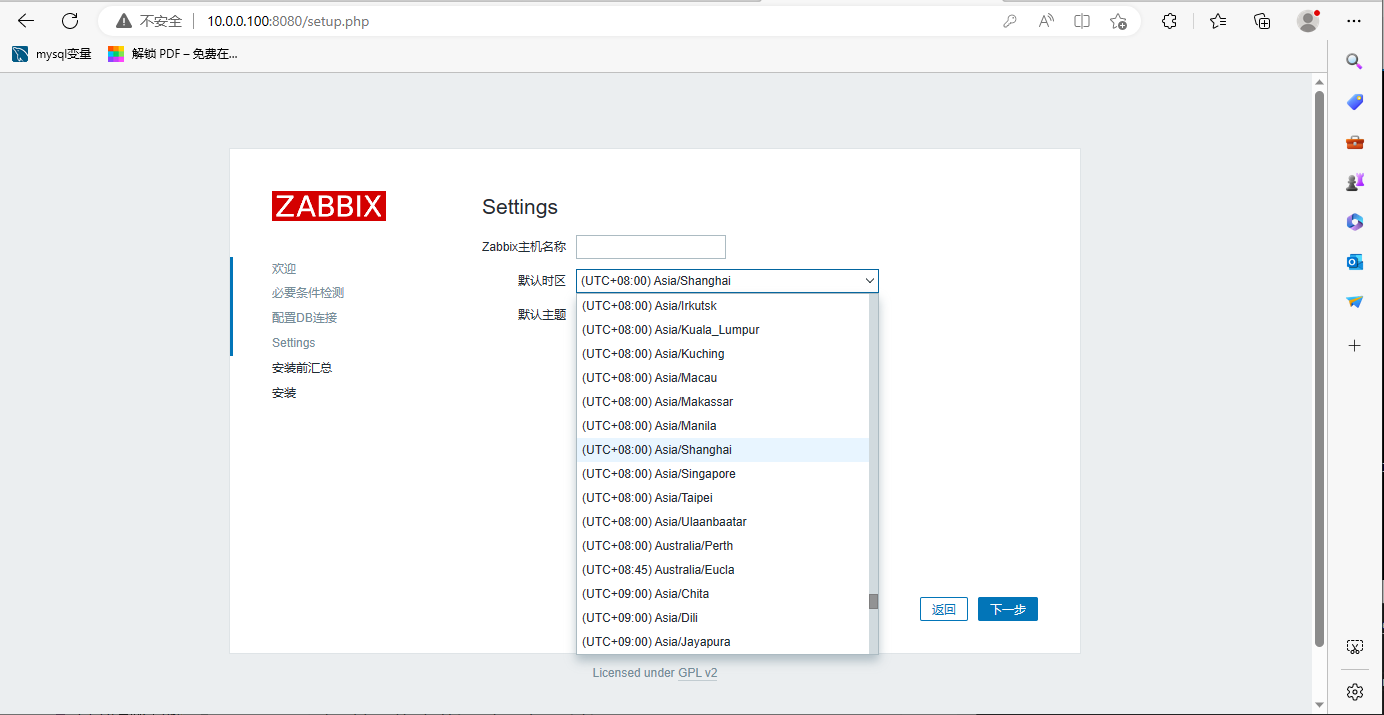
Task: Open sidebar Settings gear
Action: pyautogui.click(x=1354, y=691)
